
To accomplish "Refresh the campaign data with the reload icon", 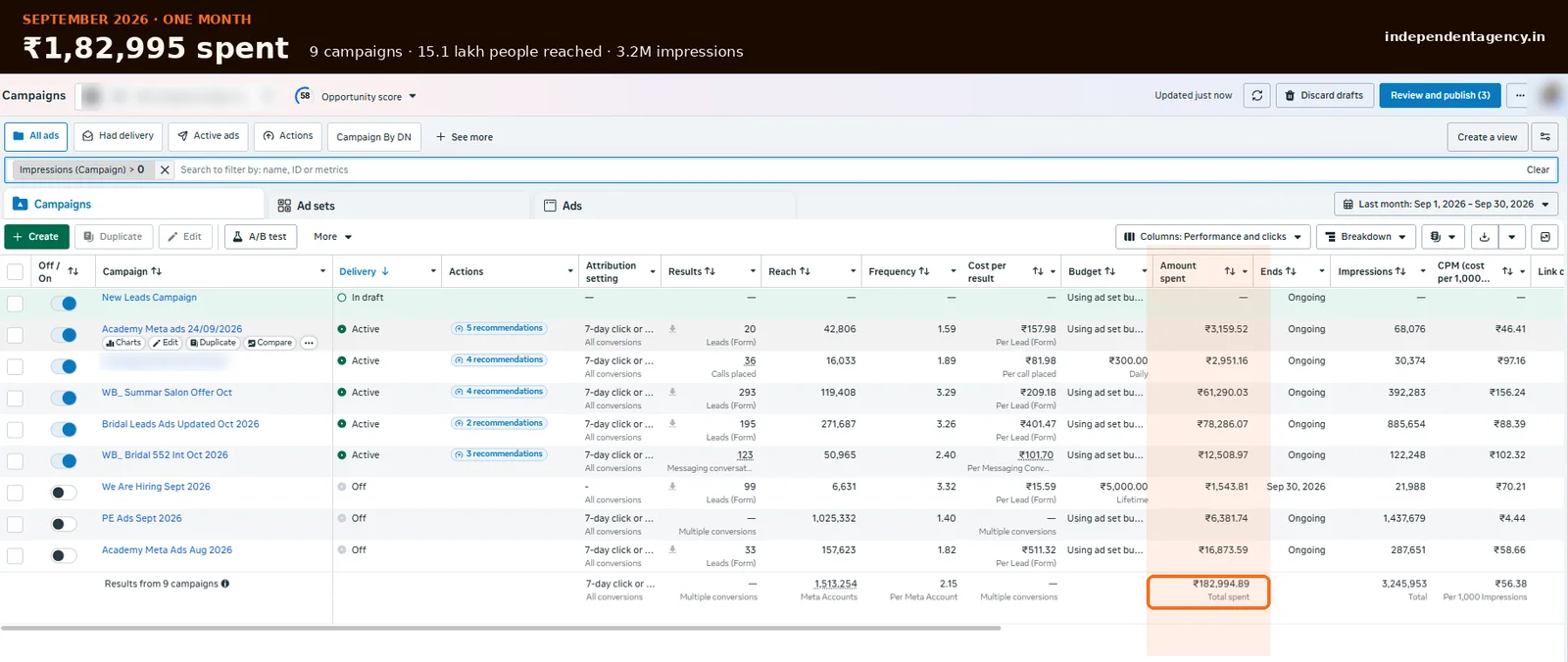I will 1257,95.
